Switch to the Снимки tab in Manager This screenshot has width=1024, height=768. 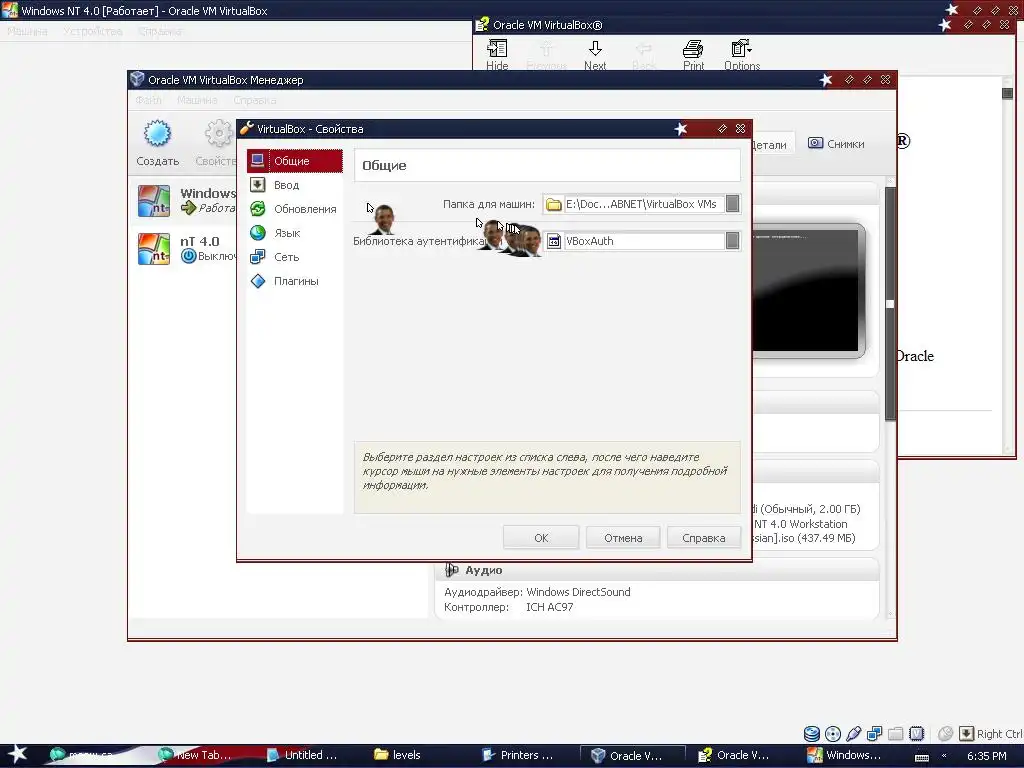click(x=837, y=144)
